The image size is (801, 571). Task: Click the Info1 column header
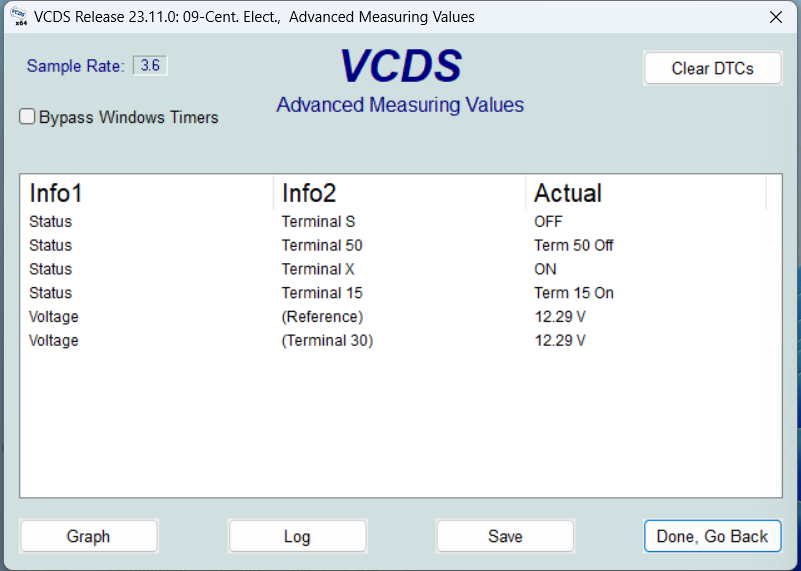(x=147, y=193)
